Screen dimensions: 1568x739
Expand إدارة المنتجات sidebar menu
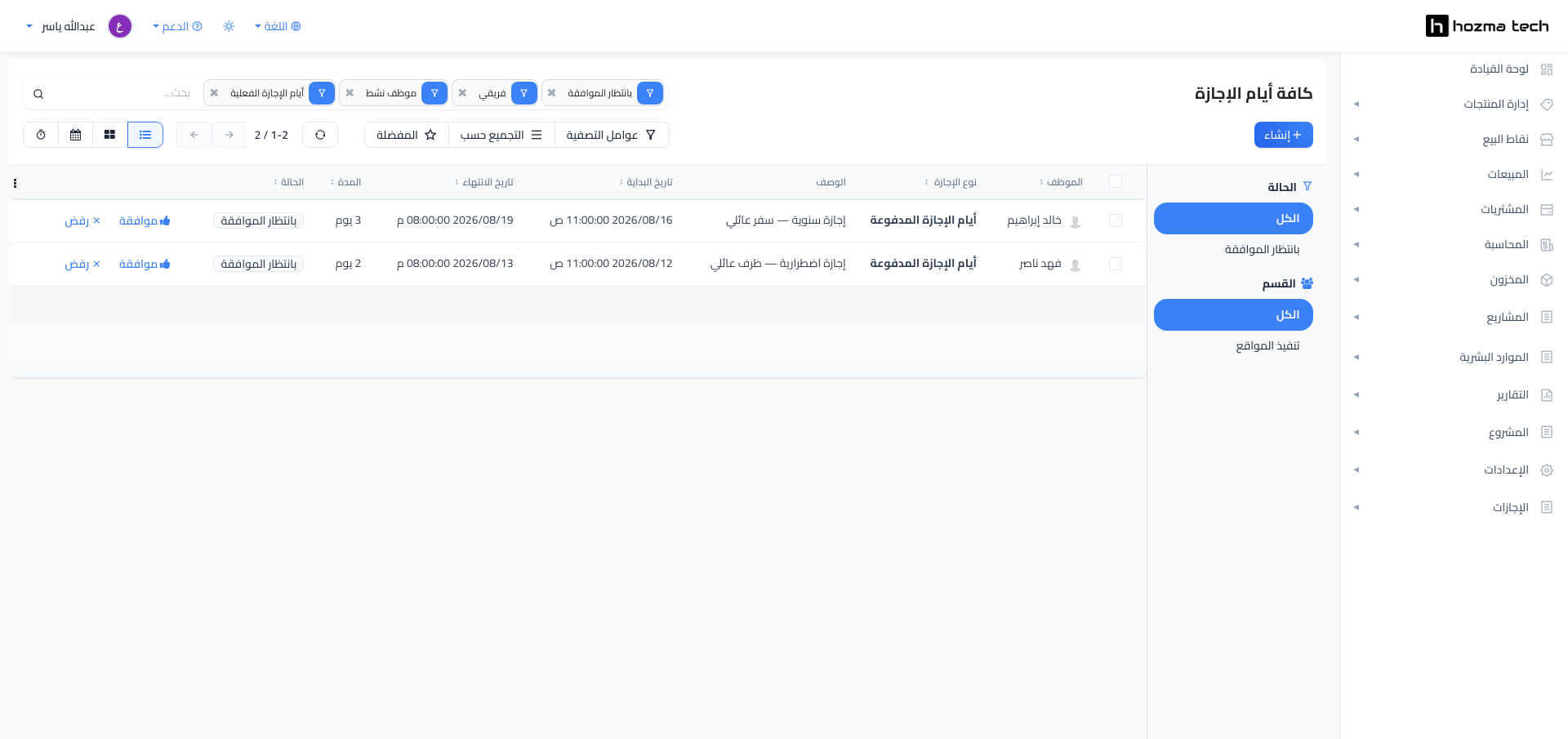pyautogui.click(x=1454, y=105)
